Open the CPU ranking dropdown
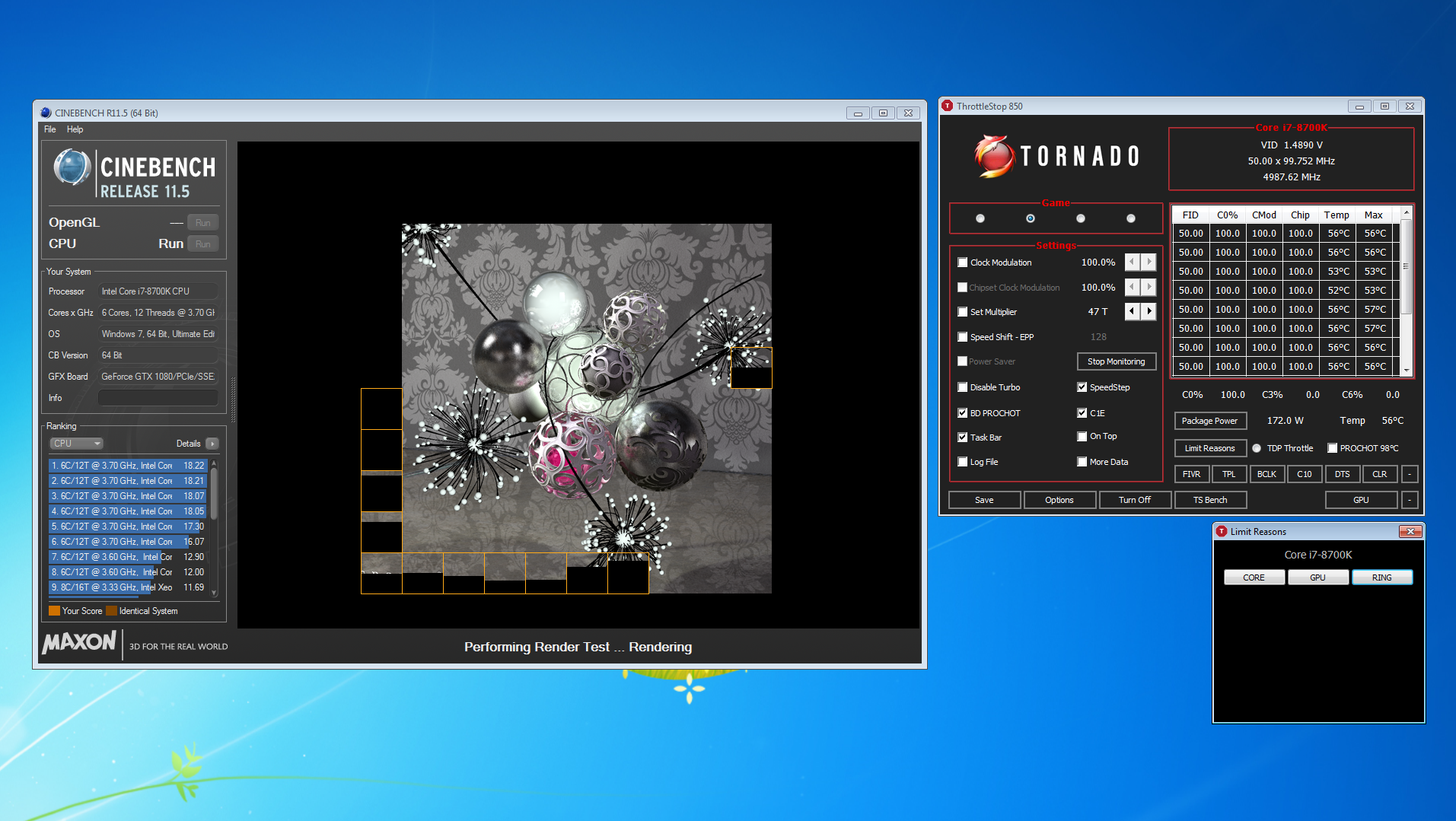This screenshot has width=1456, height=821. (76, 444)
